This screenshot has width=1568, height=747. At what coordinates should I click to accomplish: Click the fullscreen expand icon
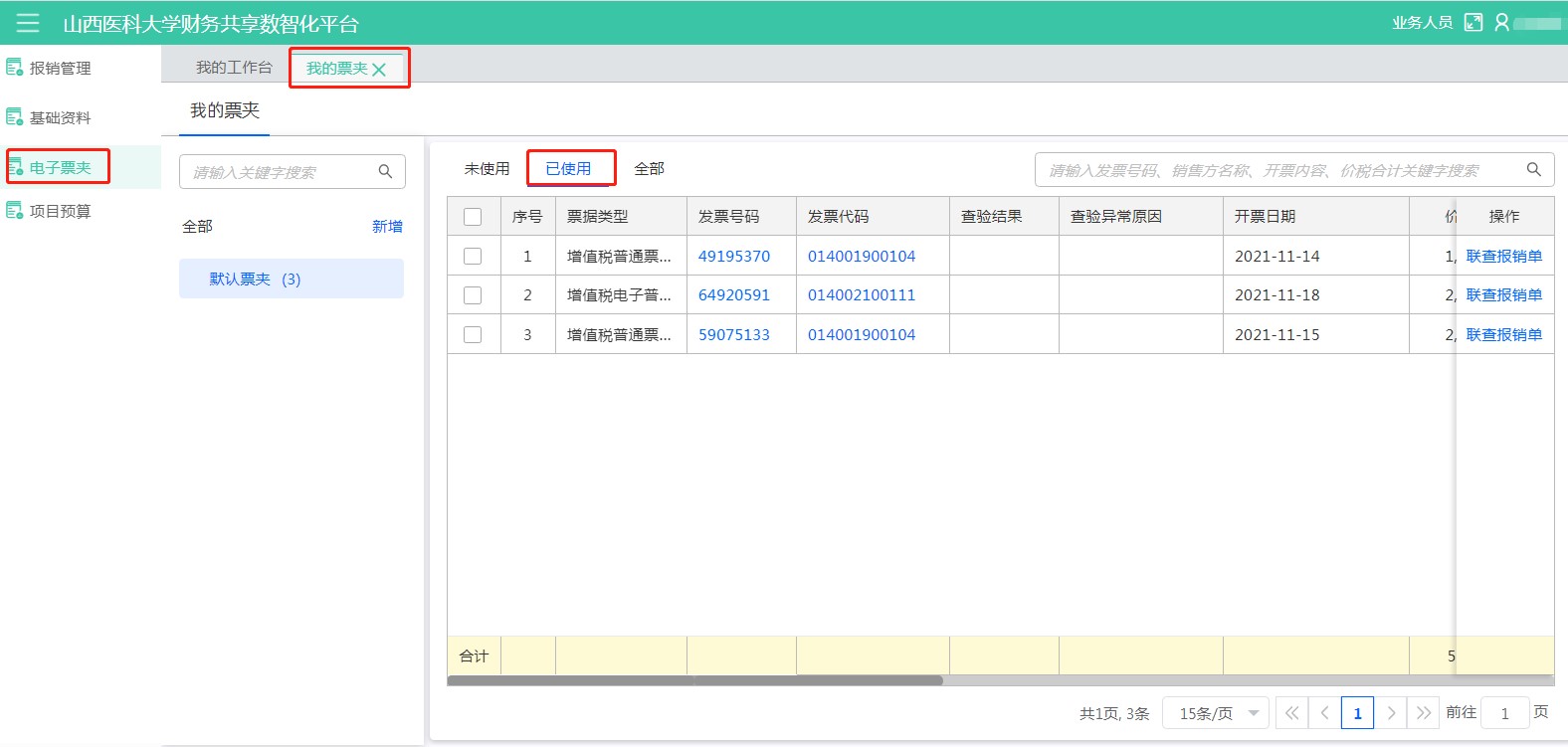[x=1473, y=22]
